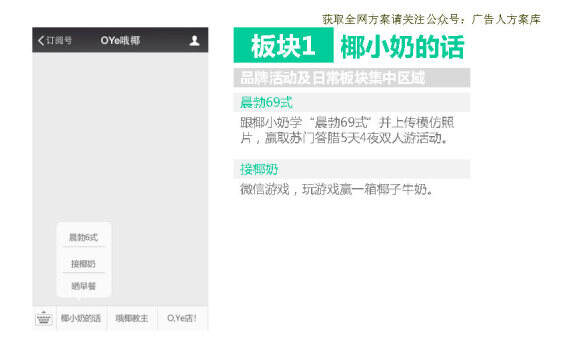Choose 晒早餐 in the popup menu
The image size is (570, 360).
coord(84,286)
